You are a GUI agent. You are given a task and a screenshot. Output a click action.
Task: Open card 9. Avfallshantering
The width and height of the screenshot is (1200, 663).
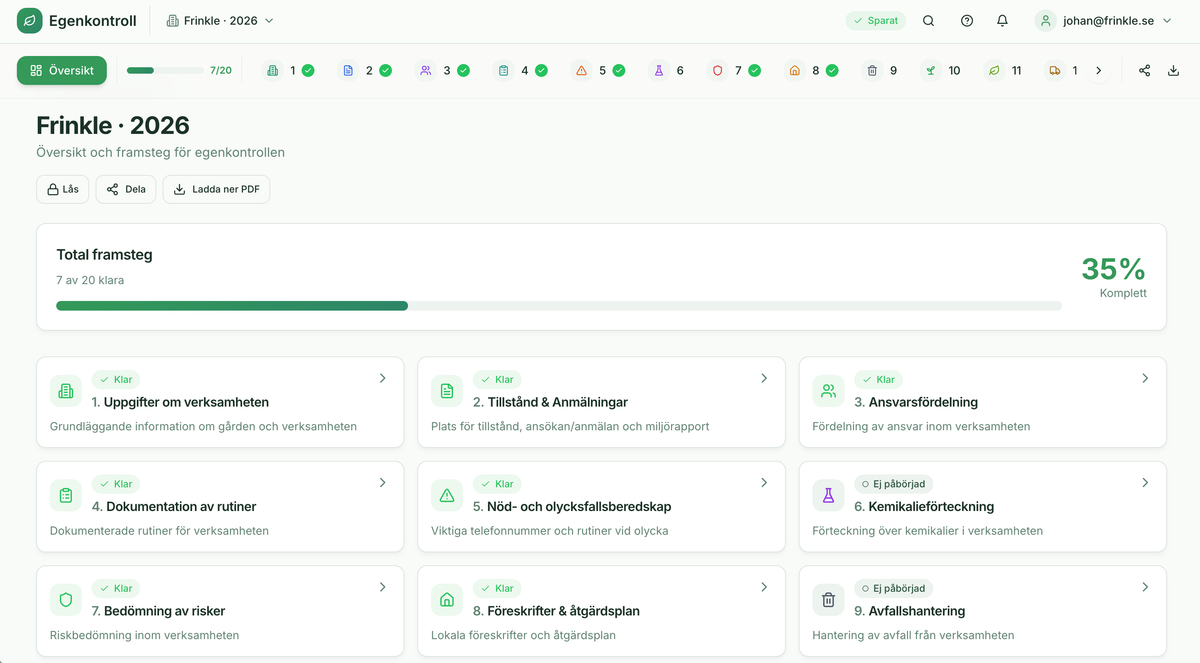[983, 611]
